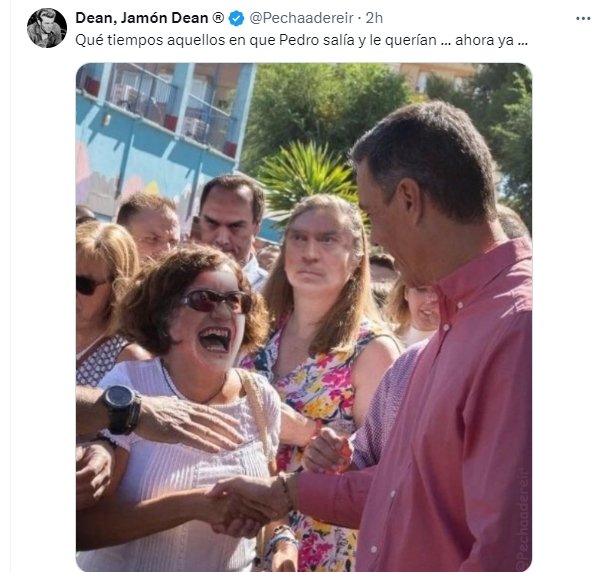601x572 pixels.
Task: Open the tweet via the 2h timestamp
Action: 374,18
